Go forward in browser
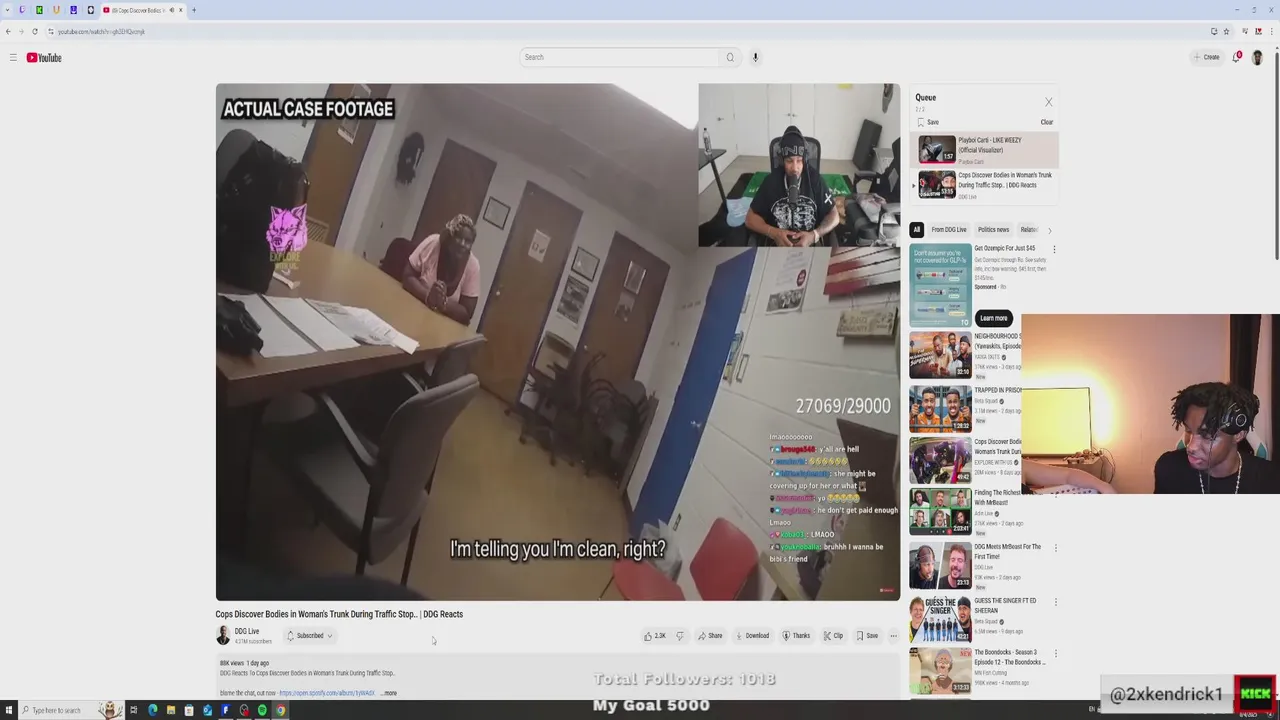 click(x=21, y=32)
